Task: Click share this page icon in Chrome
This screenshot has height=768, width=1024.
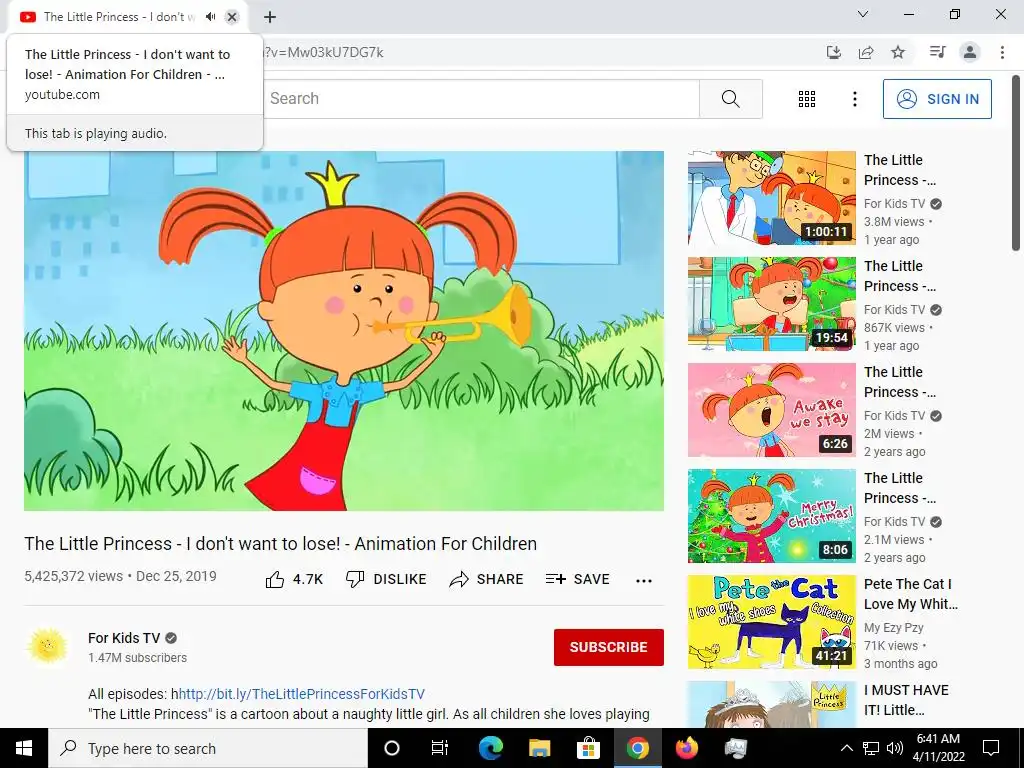Action: [866, 52]
